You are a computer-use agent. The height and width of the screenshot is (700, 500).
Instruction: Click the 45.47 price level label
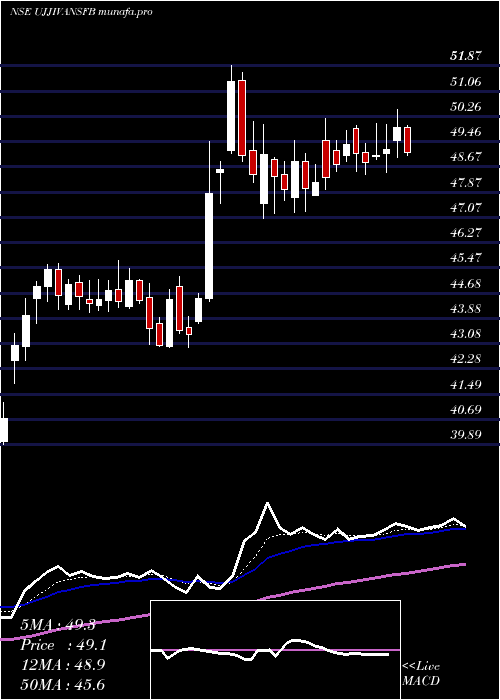point(467,258)
